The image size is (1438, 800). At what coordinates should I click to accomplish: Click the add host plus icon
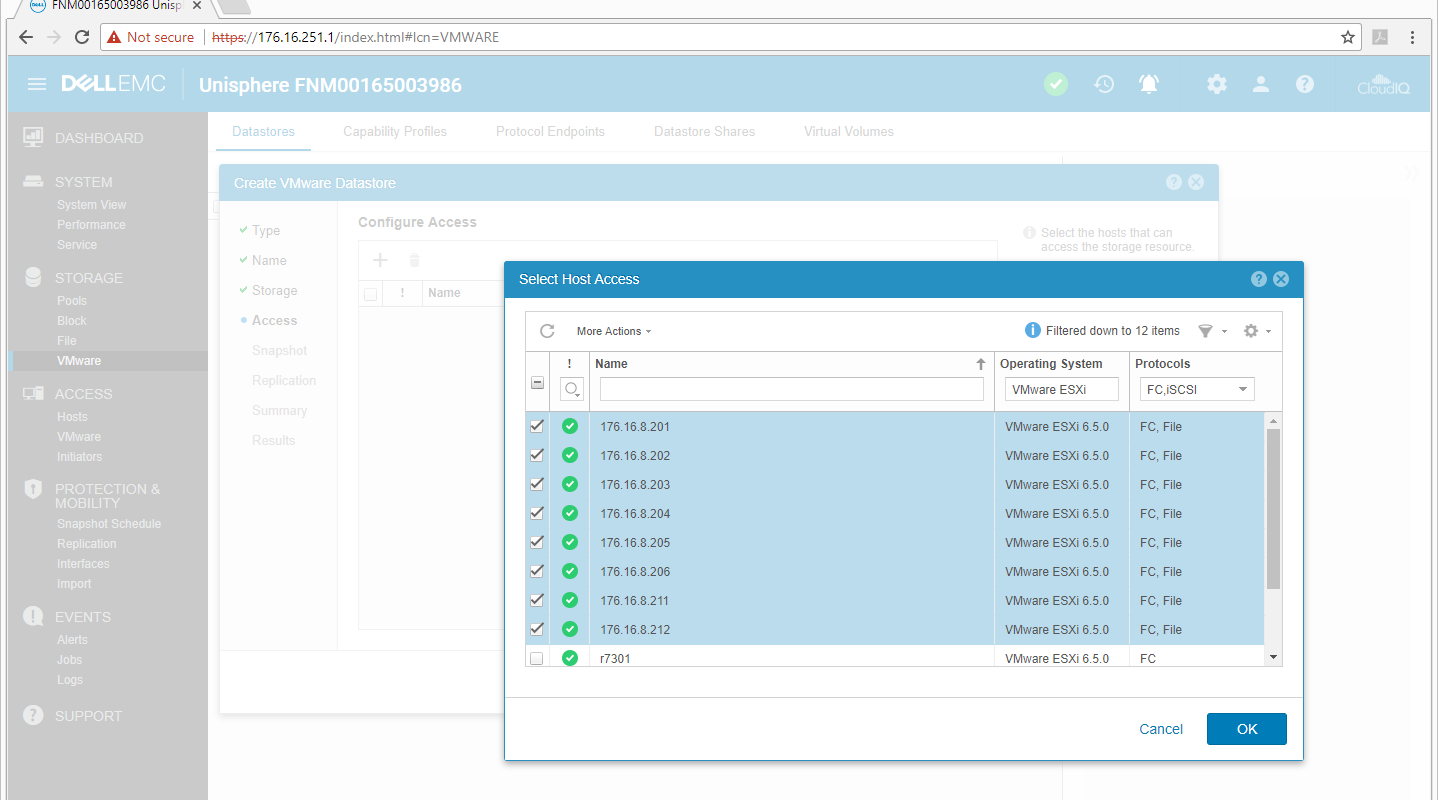click(x=380, y=260)
